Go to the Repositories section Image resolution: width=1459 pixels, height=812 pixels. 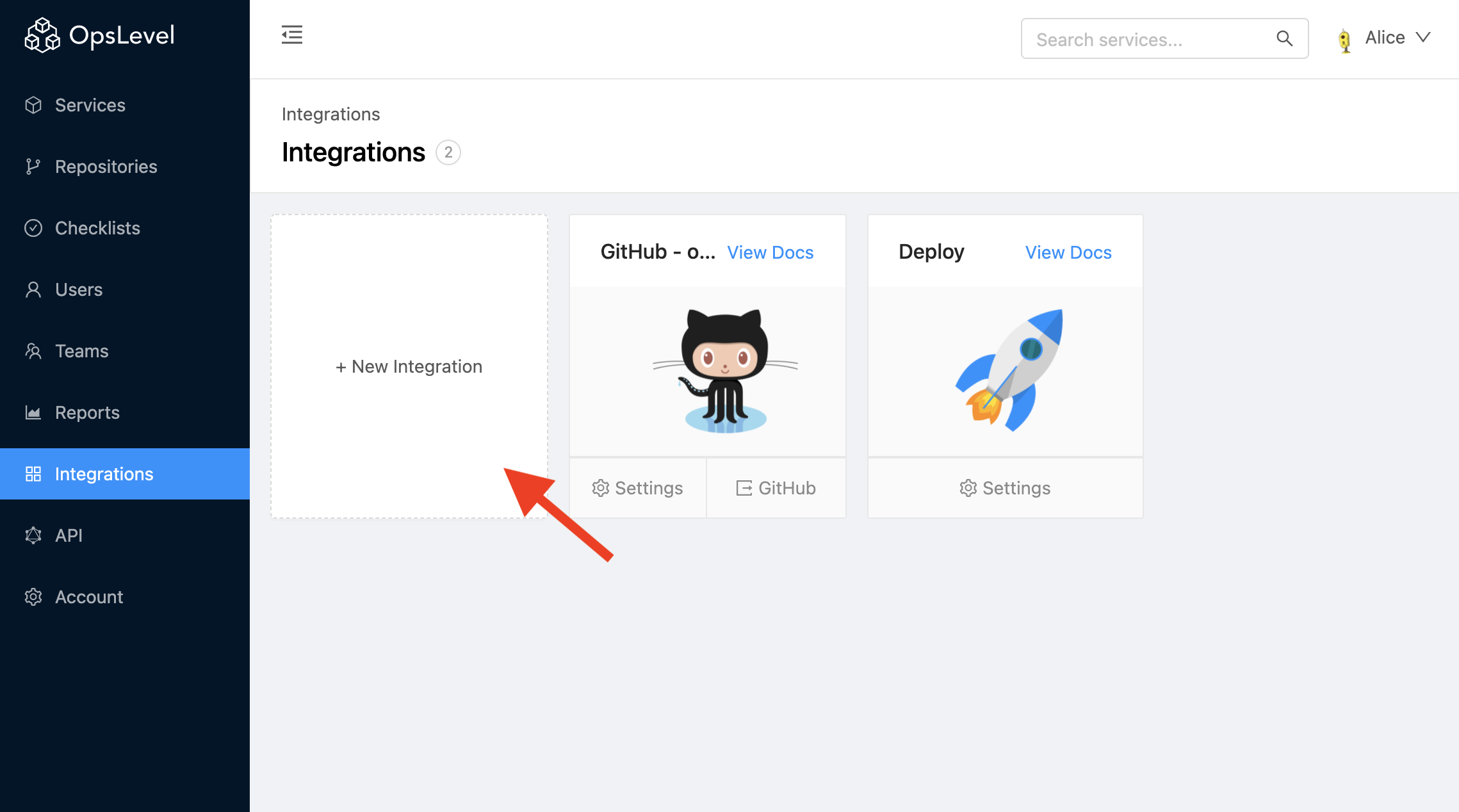click(x=125, y=166)
